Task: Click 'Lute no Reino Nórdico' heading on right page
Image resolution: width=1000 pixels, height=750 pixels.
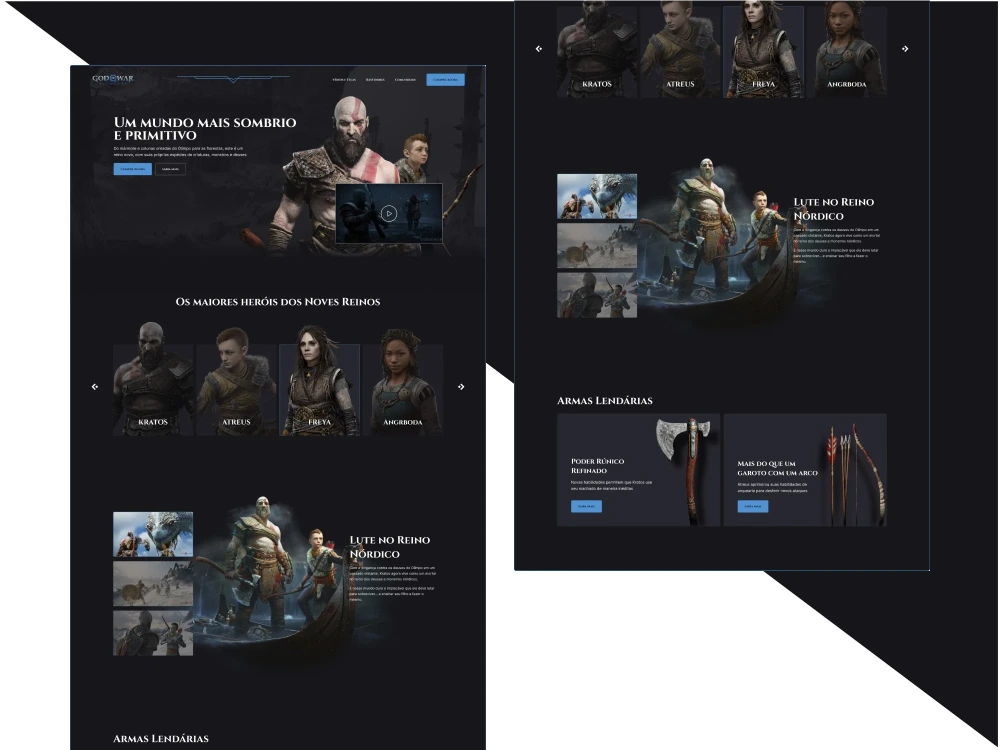Action: click(834, 209)
